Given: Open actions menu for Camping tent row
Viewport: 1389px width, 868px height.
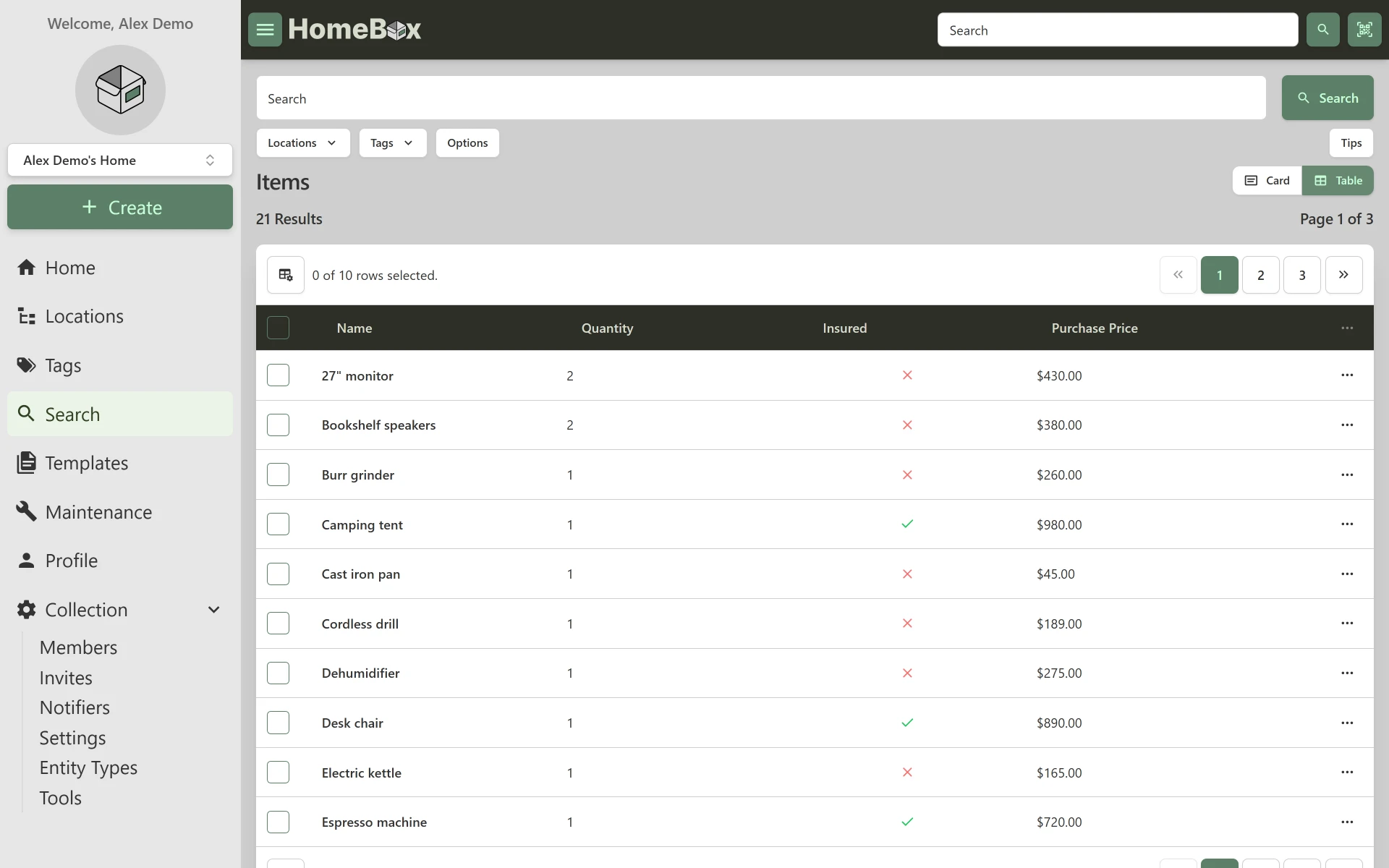Looking at the screenshot, I should click(x=1347, y=524).
